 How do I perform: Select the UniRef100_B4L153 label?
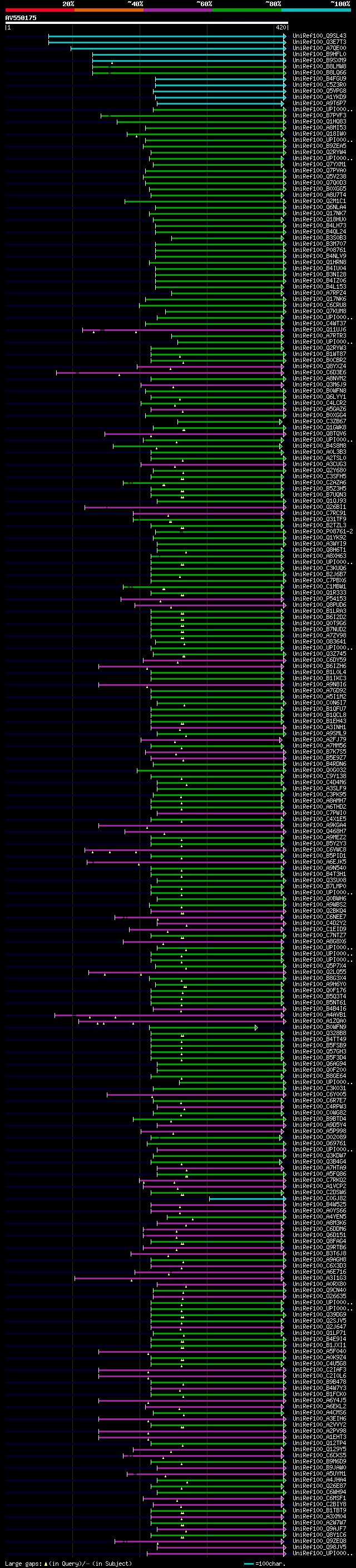click(319, 286)
